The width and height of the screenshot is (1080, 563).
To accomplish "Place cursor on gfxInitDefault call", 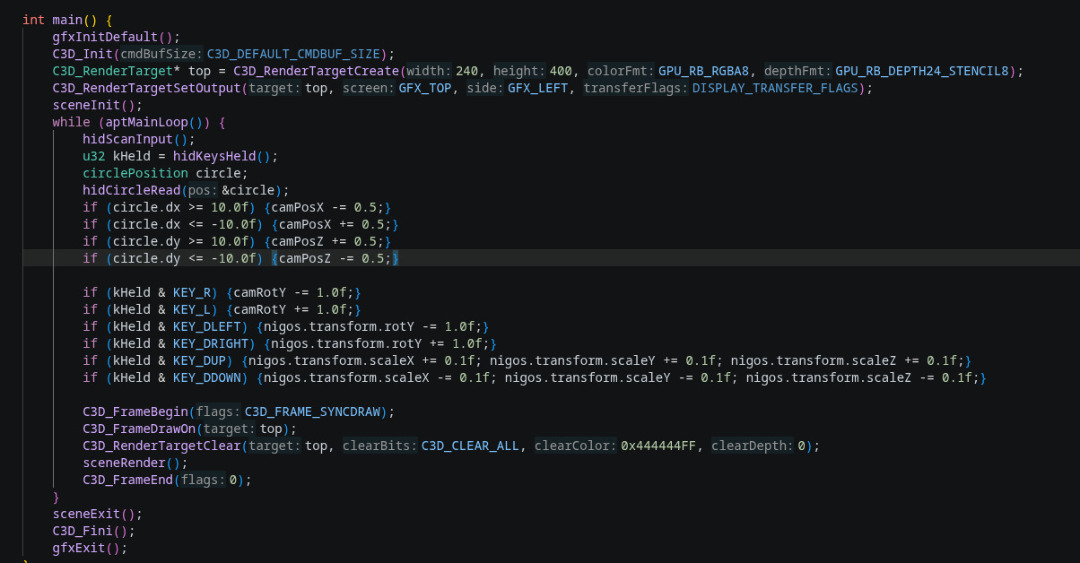I will tap(105, 37).
